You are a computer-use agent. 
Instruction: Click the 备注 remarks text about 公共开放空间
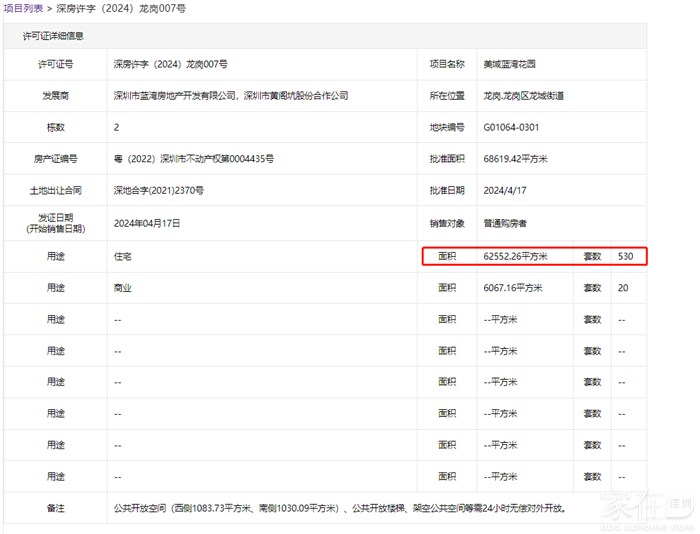[x=340, y=508]
